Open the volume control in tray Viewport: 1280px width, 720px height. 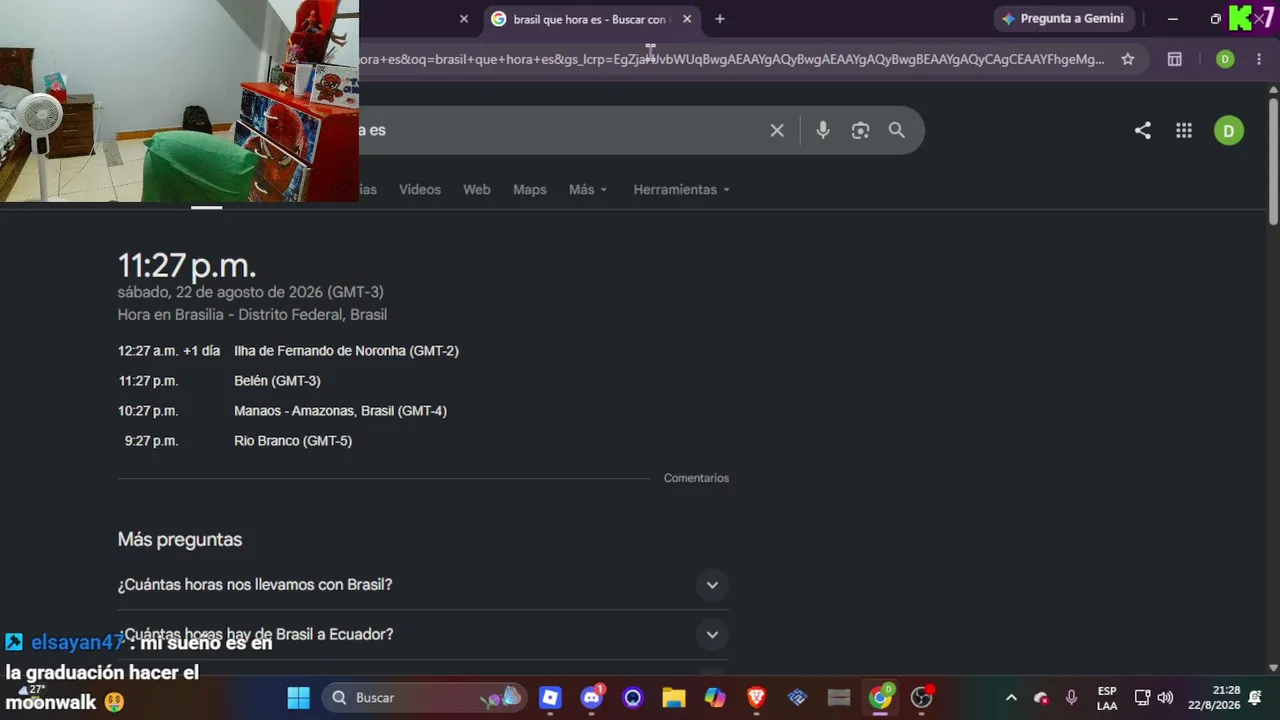click(1165, 698)
